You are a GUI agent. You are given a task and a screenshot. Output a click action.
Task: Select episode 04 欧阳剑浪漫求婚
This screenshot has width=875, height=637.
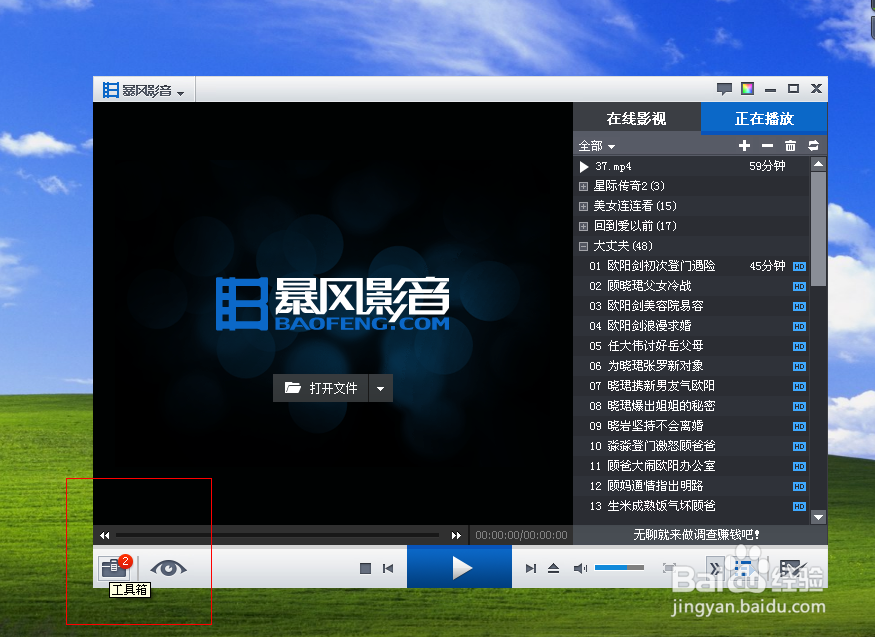[691, 326]
